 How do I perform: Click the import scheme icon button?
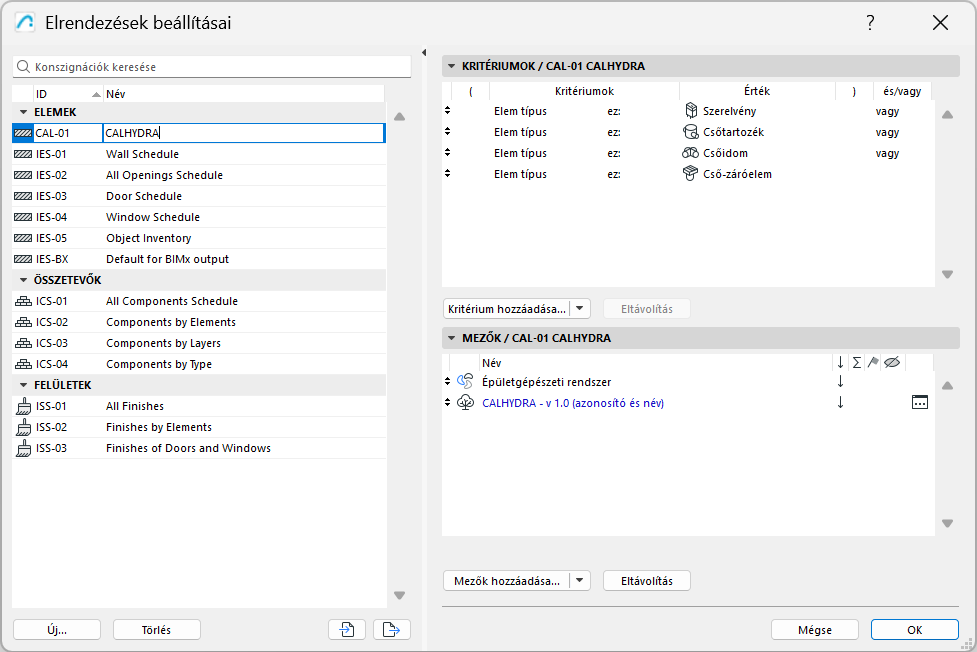point(346,629)
